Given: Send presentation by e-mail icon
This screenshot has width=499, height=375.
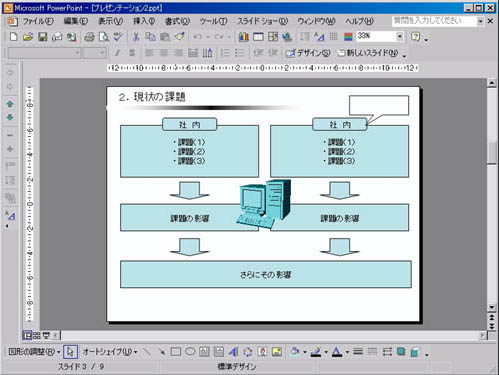Looking at the screenshot, I should 57,37.
